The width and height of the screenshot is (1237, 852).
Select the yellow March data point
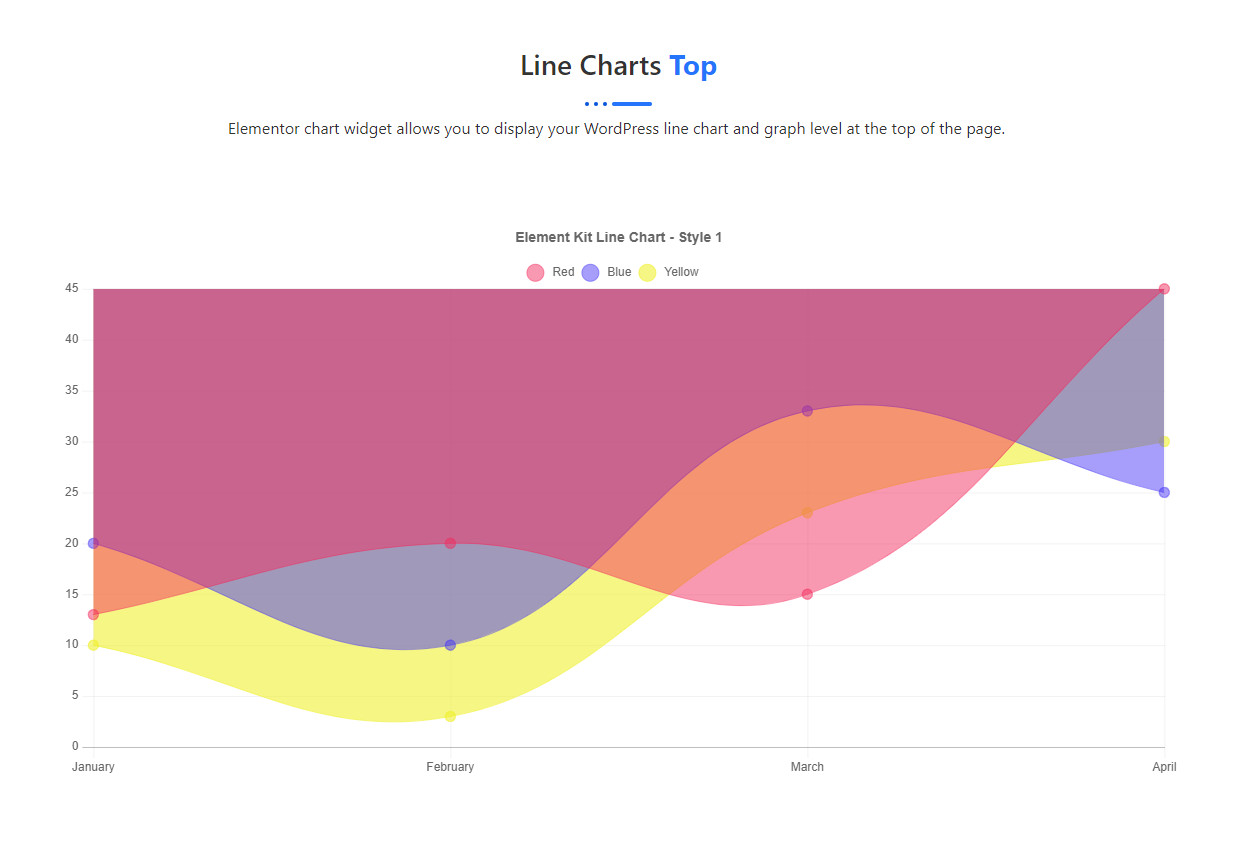(x=807, y=512)
